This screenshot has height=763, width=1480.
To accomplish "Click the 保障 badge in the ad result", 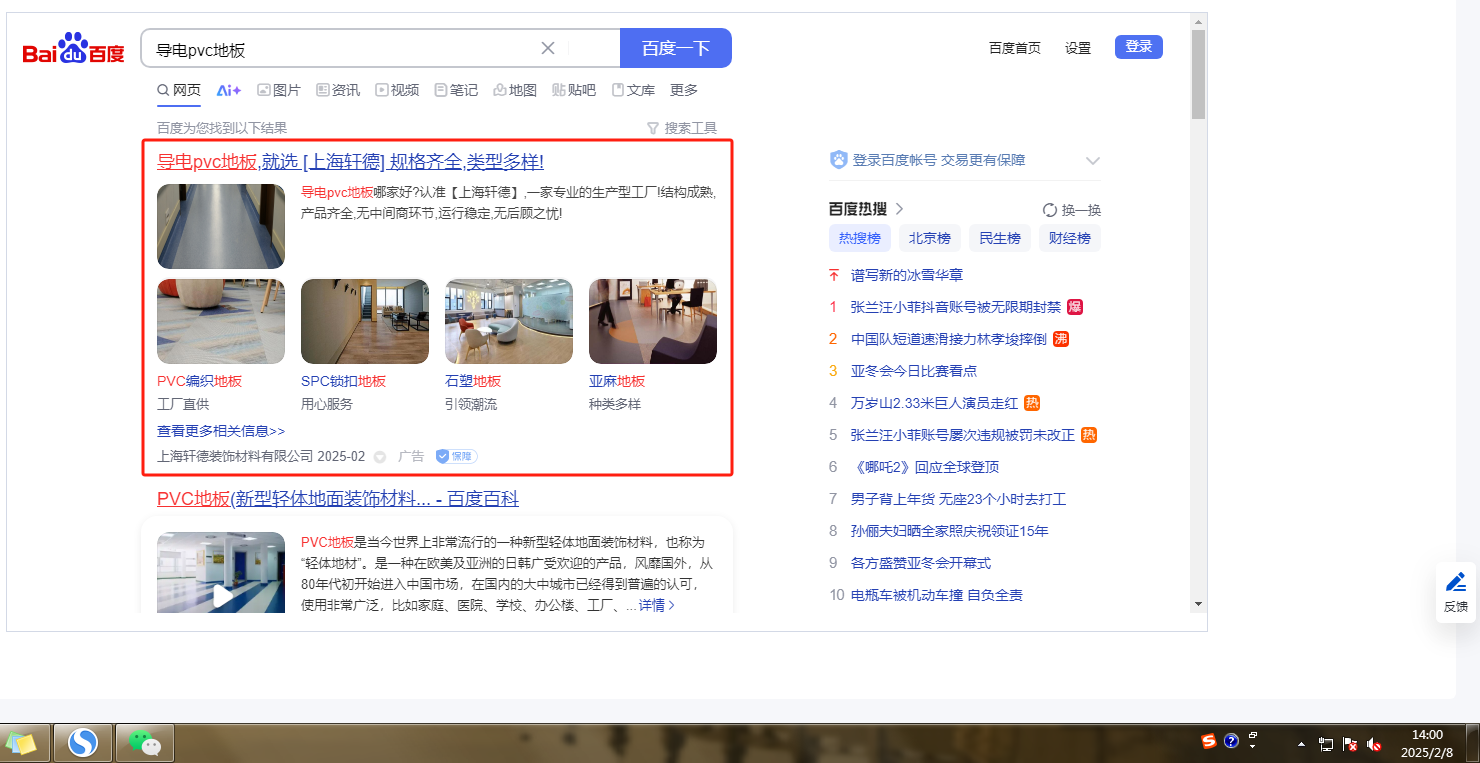I will (456, 456).
